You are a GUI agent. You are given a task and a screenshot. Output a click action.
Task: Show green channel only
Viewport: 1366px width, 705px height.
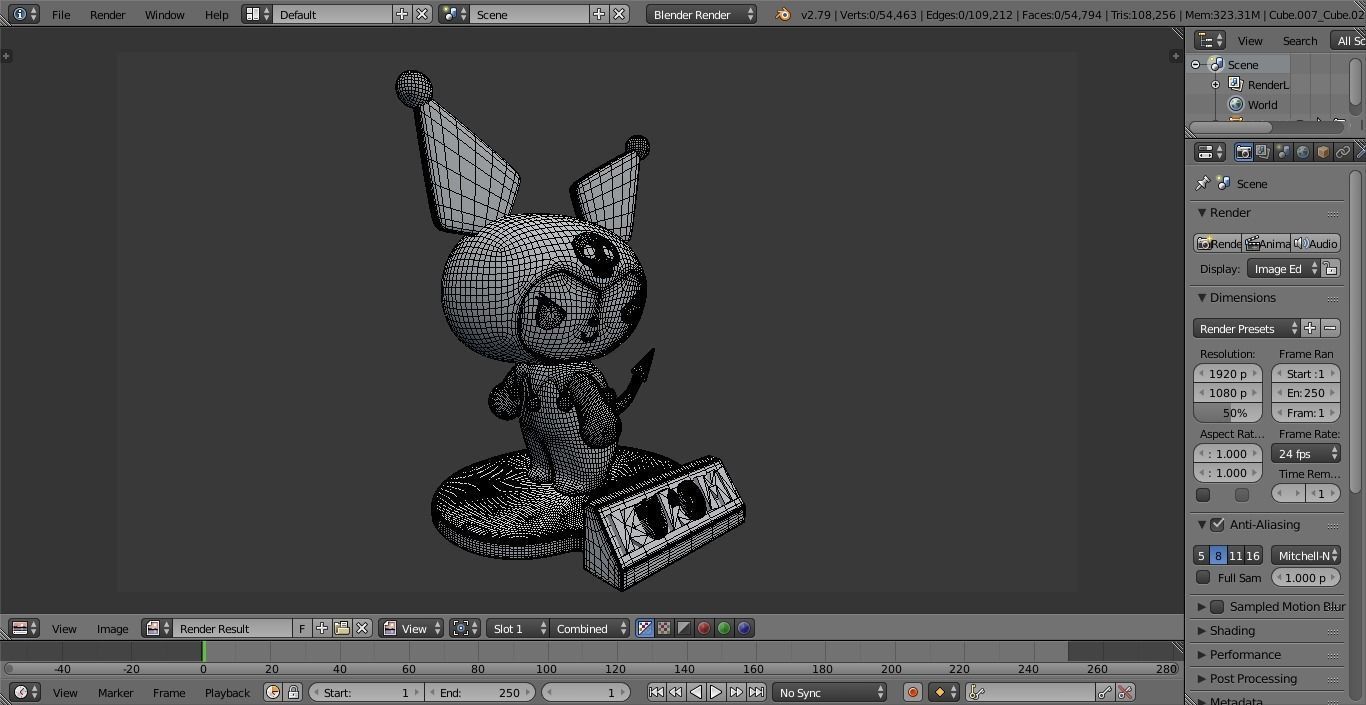point(724,628)
